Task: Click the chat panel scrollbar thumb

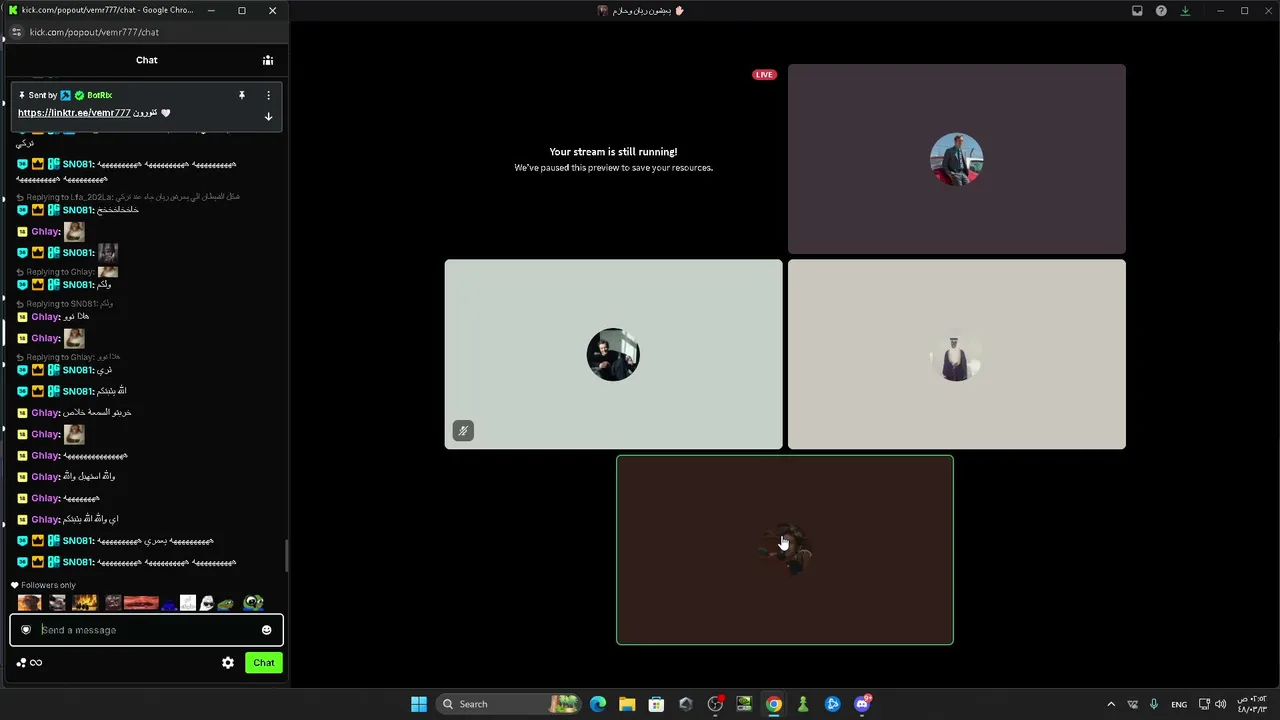Action: (286, 555)
